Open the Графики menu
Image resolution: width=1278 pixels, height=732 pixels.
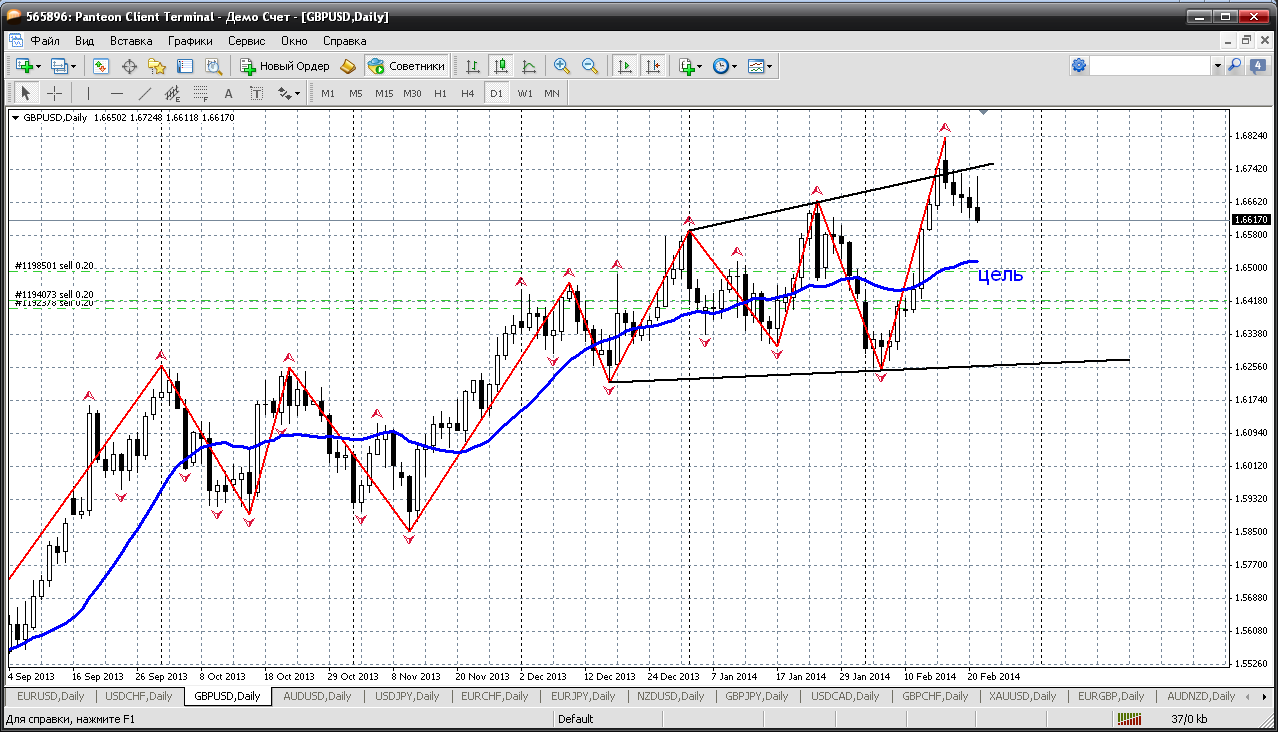click(190, 41)
